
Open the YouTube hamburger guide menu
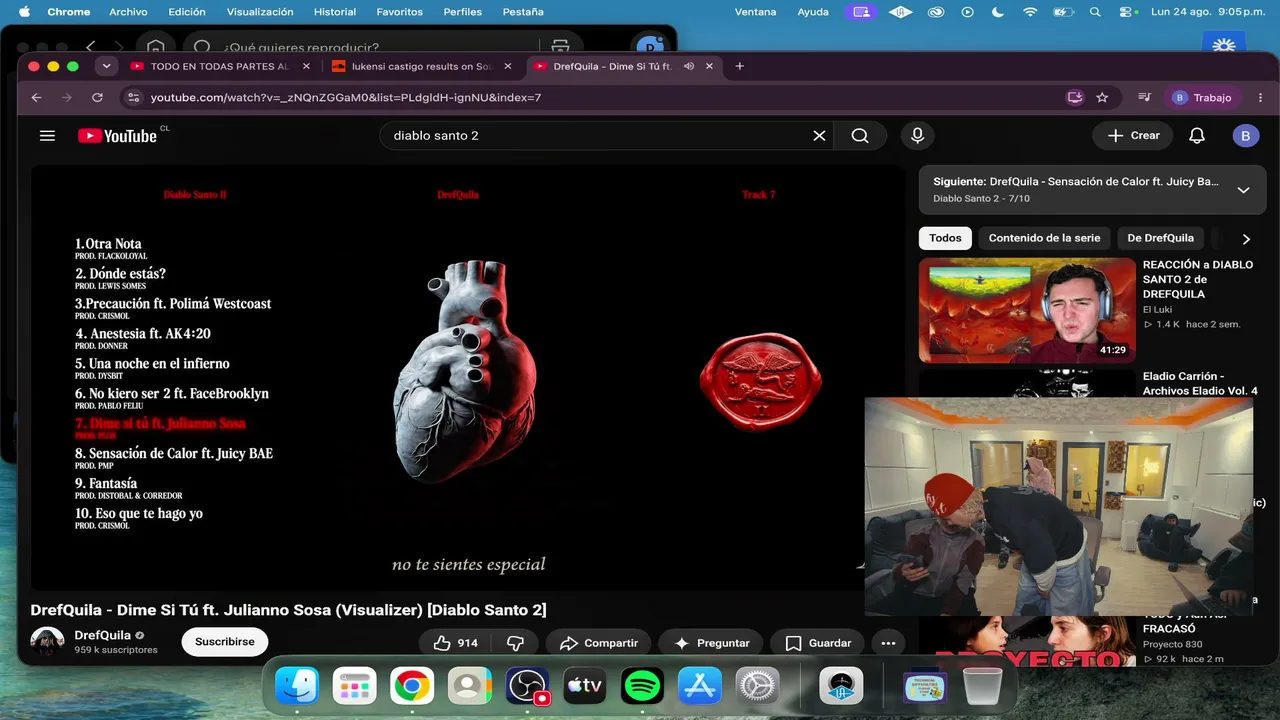[x=47, y=136]
